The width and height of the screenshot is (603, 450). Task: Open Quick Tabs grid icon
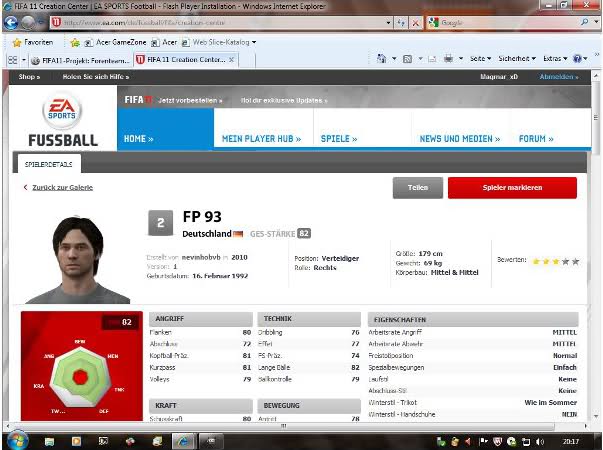[x=13, y=60]
